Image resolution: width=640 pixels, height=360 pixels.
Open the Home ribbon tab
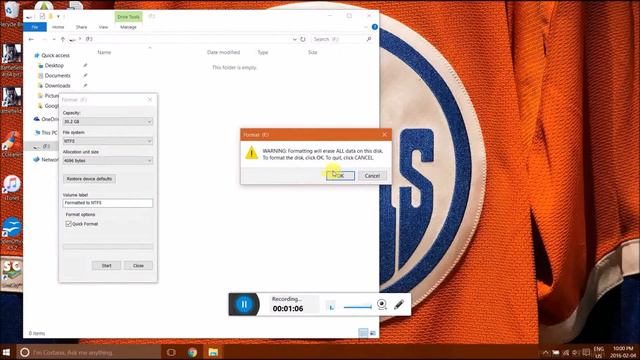click(x=58, y=27)
